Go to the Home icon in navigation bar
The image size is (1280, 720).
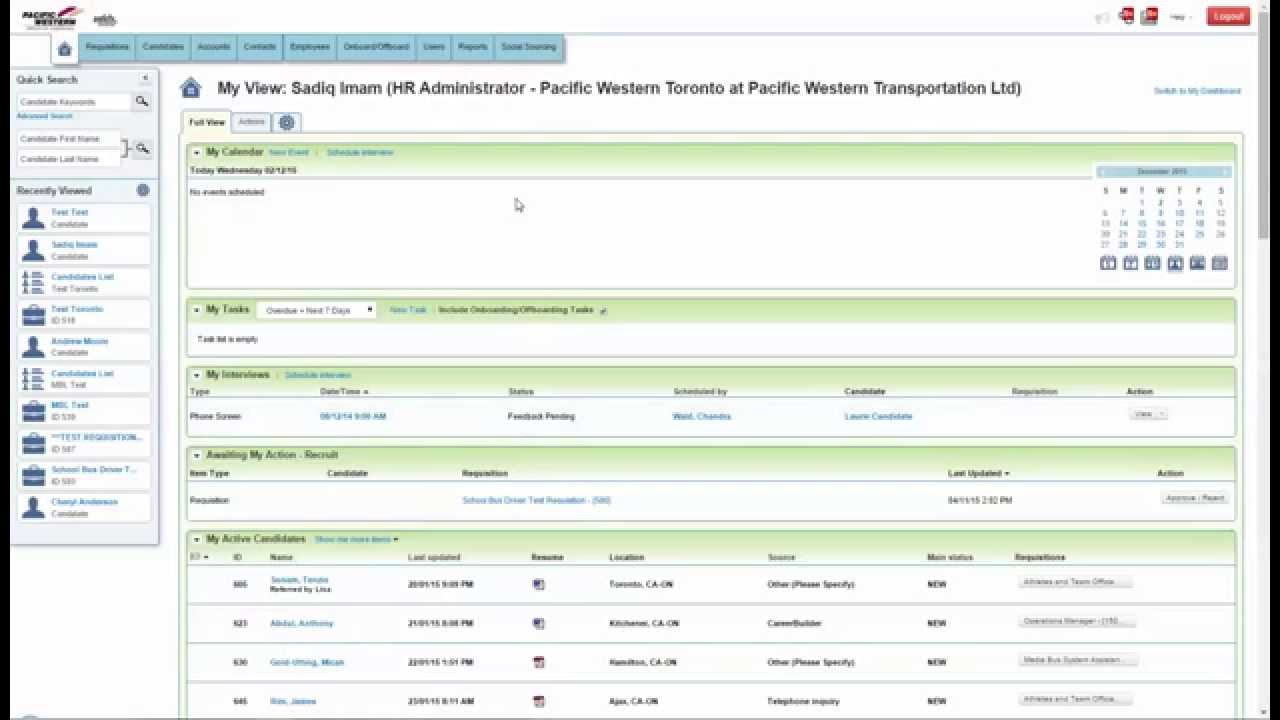point(65,49)
